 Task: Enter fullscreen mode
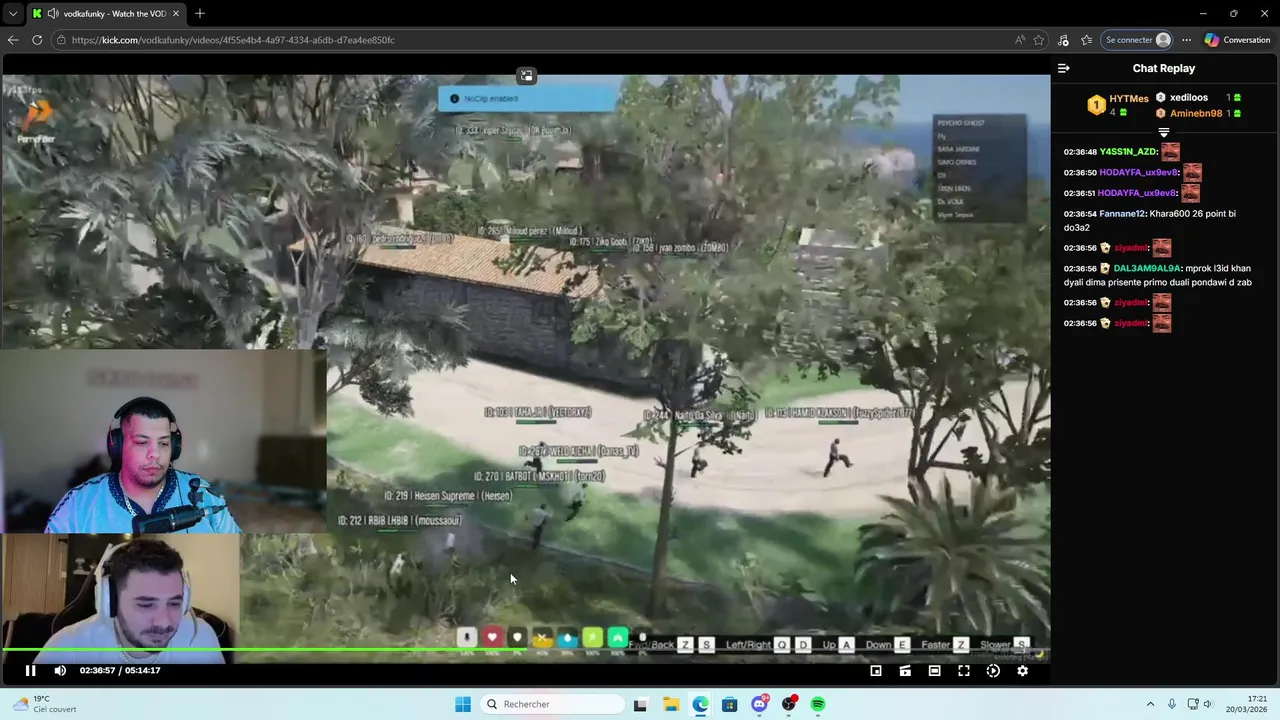pos(964,671)
